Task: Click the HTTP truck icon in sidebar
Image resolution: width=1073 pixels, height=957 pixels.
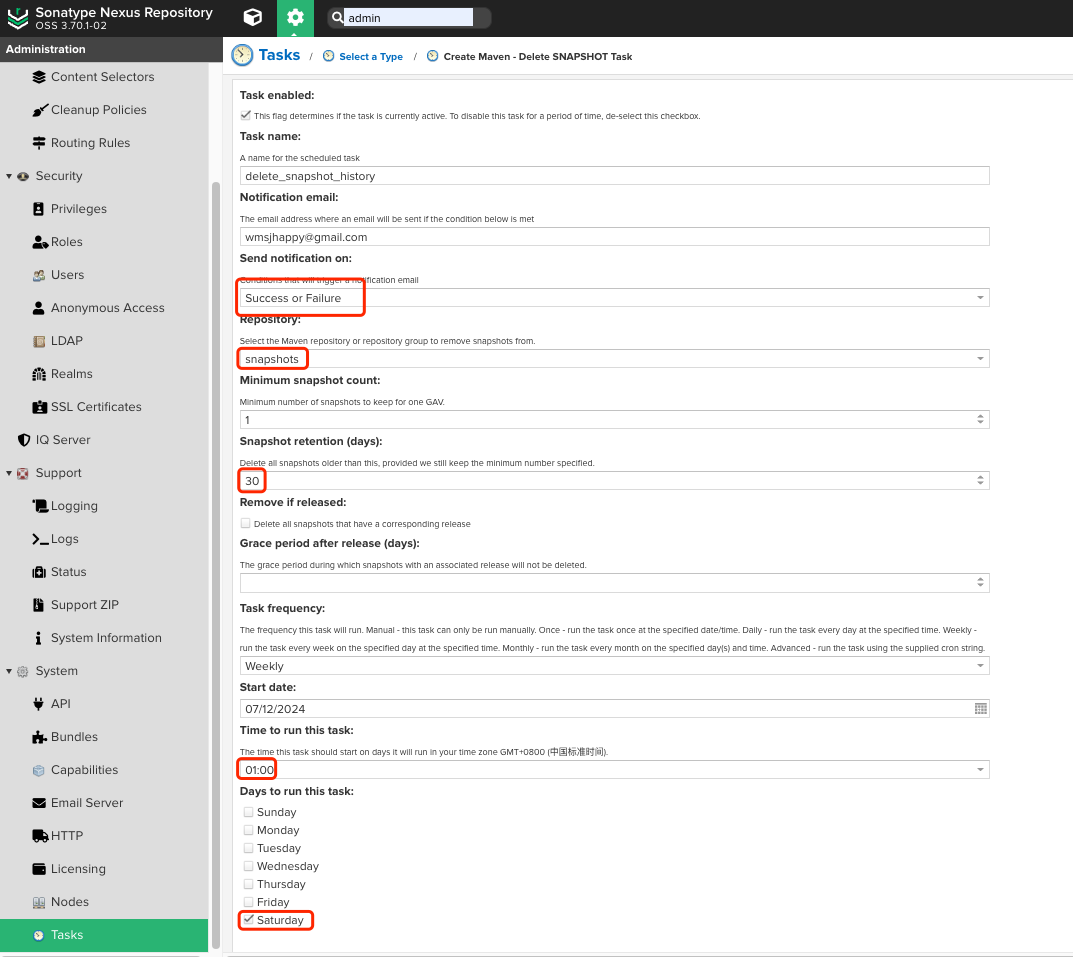Action: click(39, 836)
